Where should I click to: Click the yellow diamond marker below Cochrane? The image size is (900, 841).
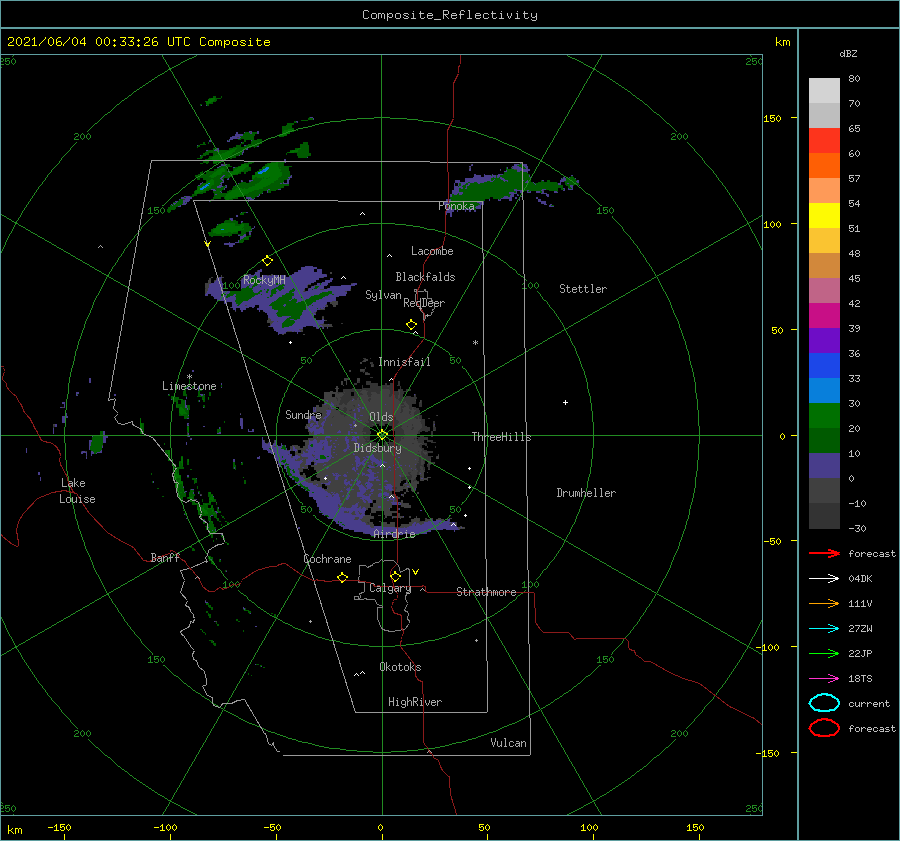(x=343, y=578)
